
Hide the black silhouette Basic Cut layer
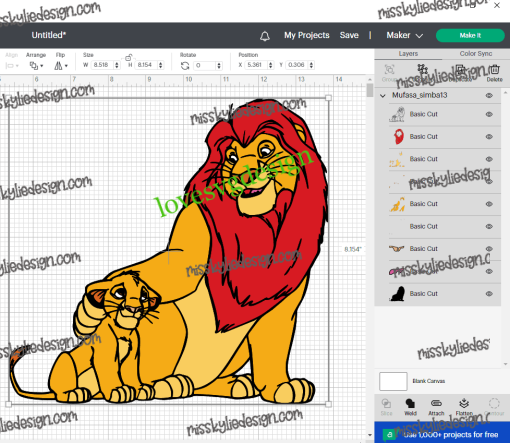coord(489,294)
